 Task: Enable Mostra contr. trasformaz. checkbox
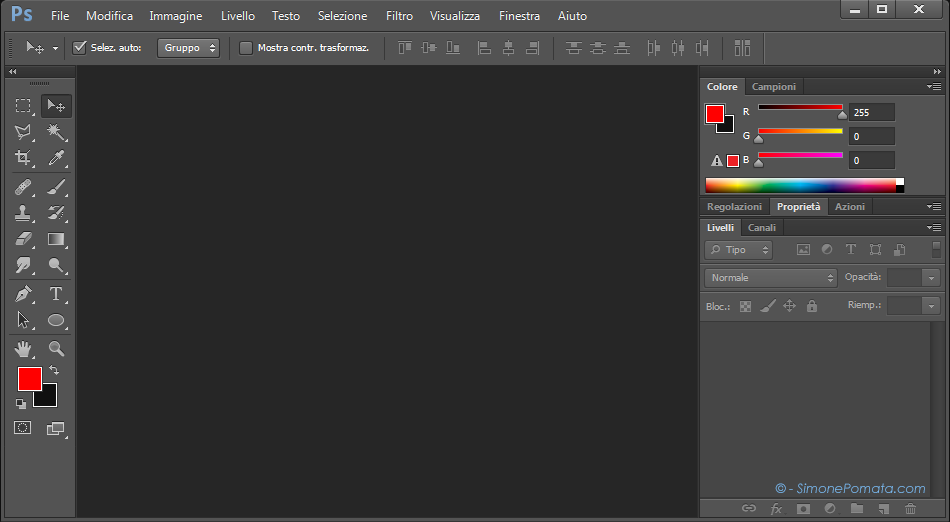(245, 48)
